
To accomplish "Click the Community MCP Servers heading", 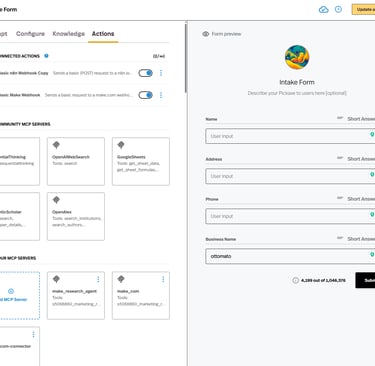I will [25, 124].
